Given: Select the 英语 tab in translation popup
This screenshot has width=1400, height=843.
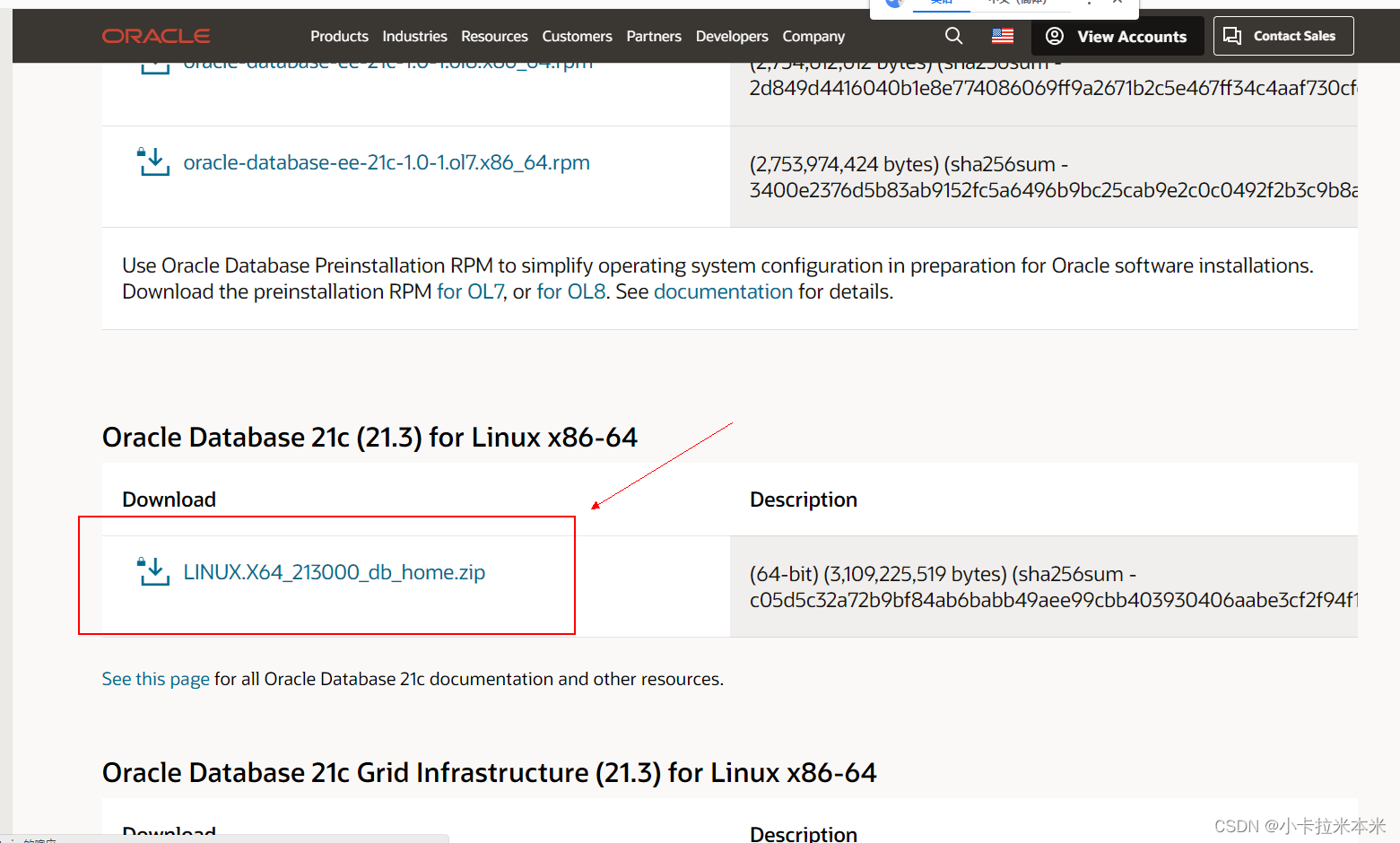Looking at the screenshot, I should (x=941, y=3).
